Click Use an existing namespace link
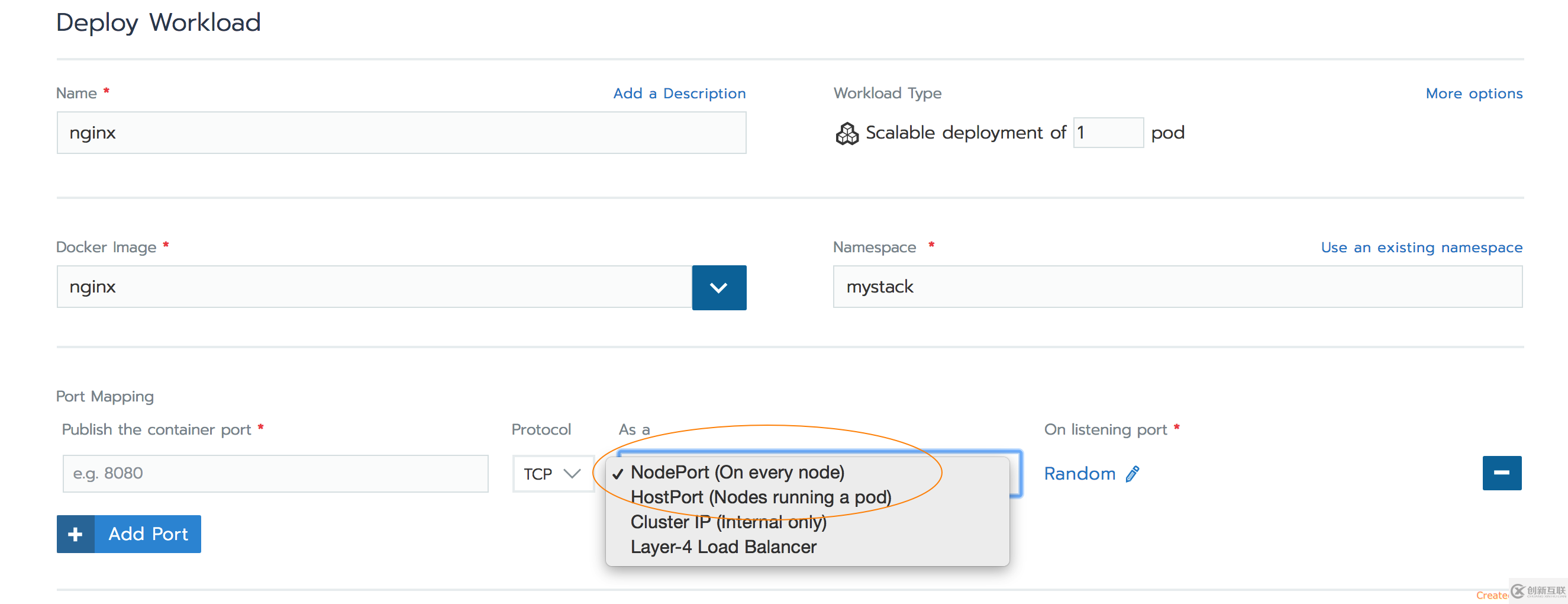Image resolution: width=1568 pixels, height=604 pixels. [x=1421, y=247]
